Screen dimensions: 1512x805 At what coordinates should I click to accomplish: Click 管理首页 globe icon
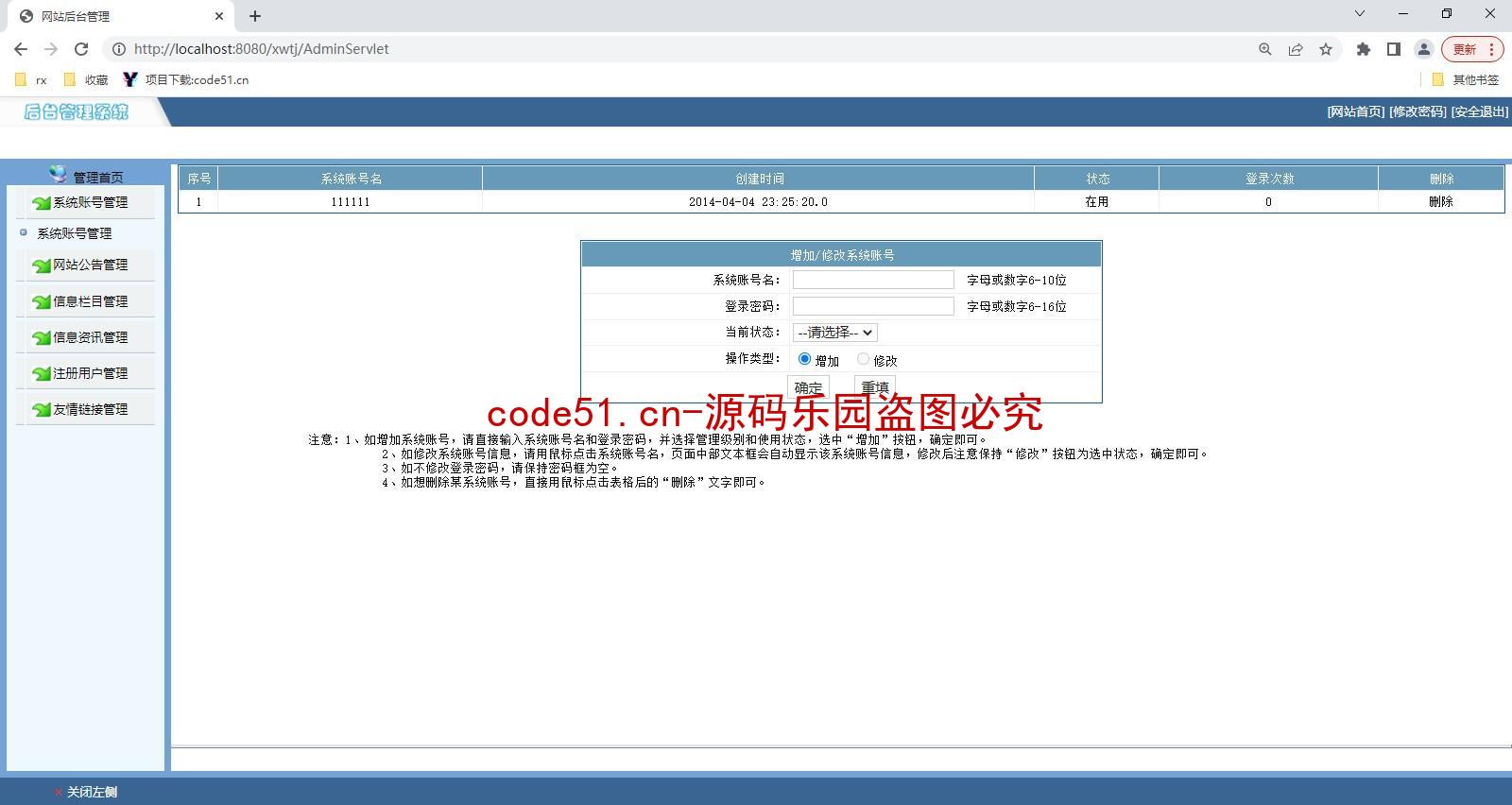[x=59, y=175]
